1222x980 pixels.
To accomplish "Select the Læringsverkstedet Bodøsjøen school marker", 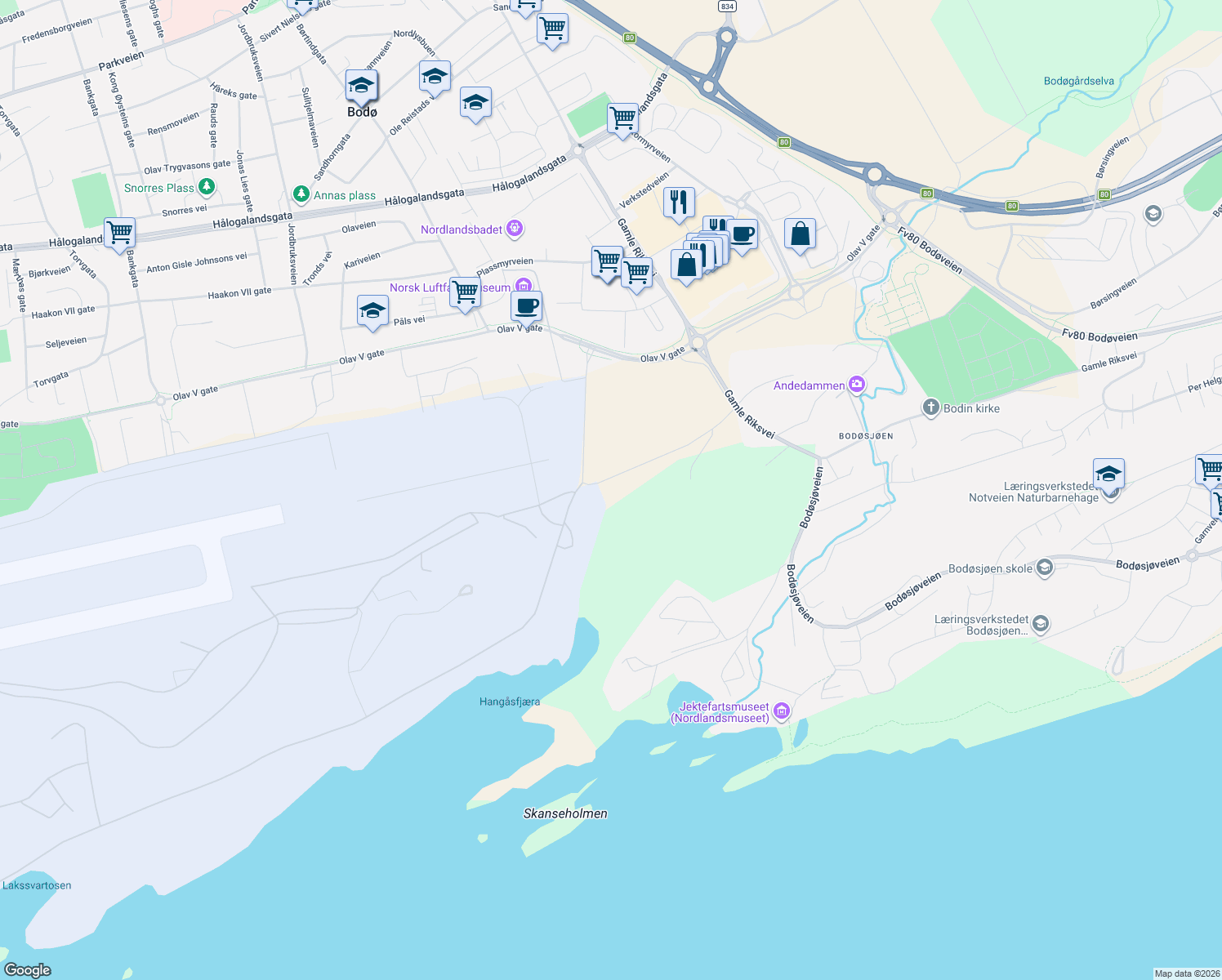I will [1040, 625].
